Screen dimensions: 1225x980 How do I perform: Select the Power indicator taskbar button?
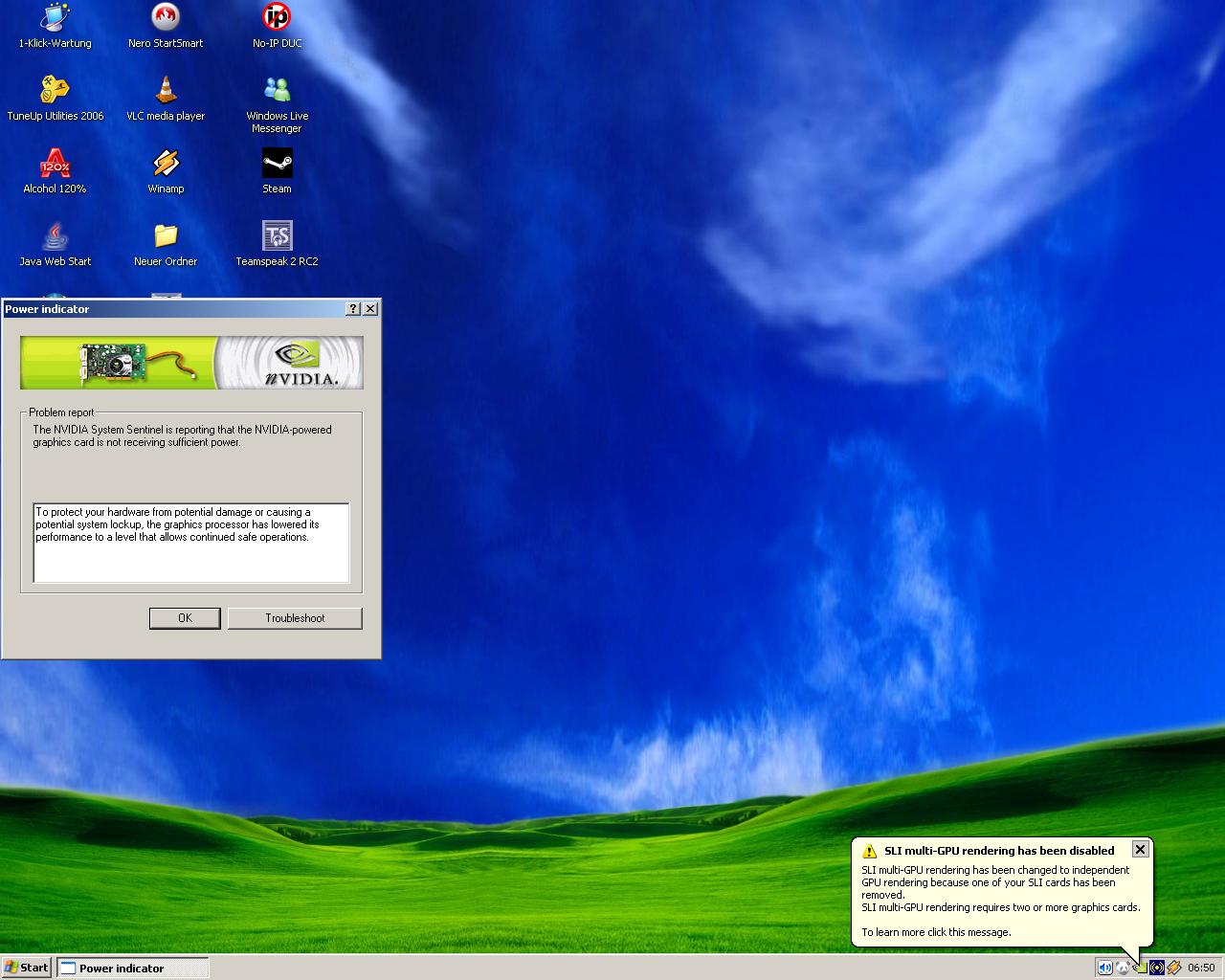coord(133,968)
